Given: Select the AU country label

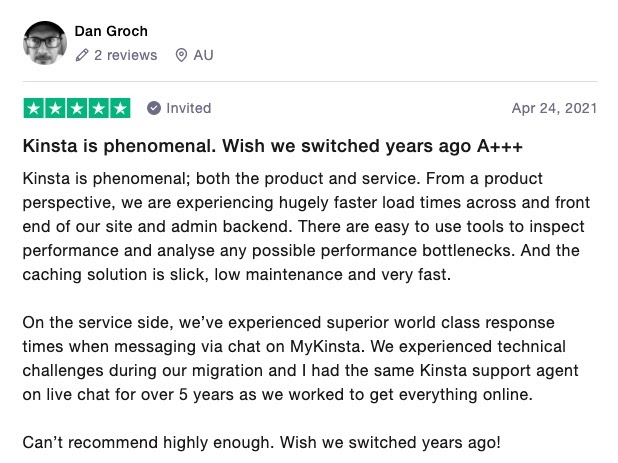Looking at the screenshot, I should [203, 56].
